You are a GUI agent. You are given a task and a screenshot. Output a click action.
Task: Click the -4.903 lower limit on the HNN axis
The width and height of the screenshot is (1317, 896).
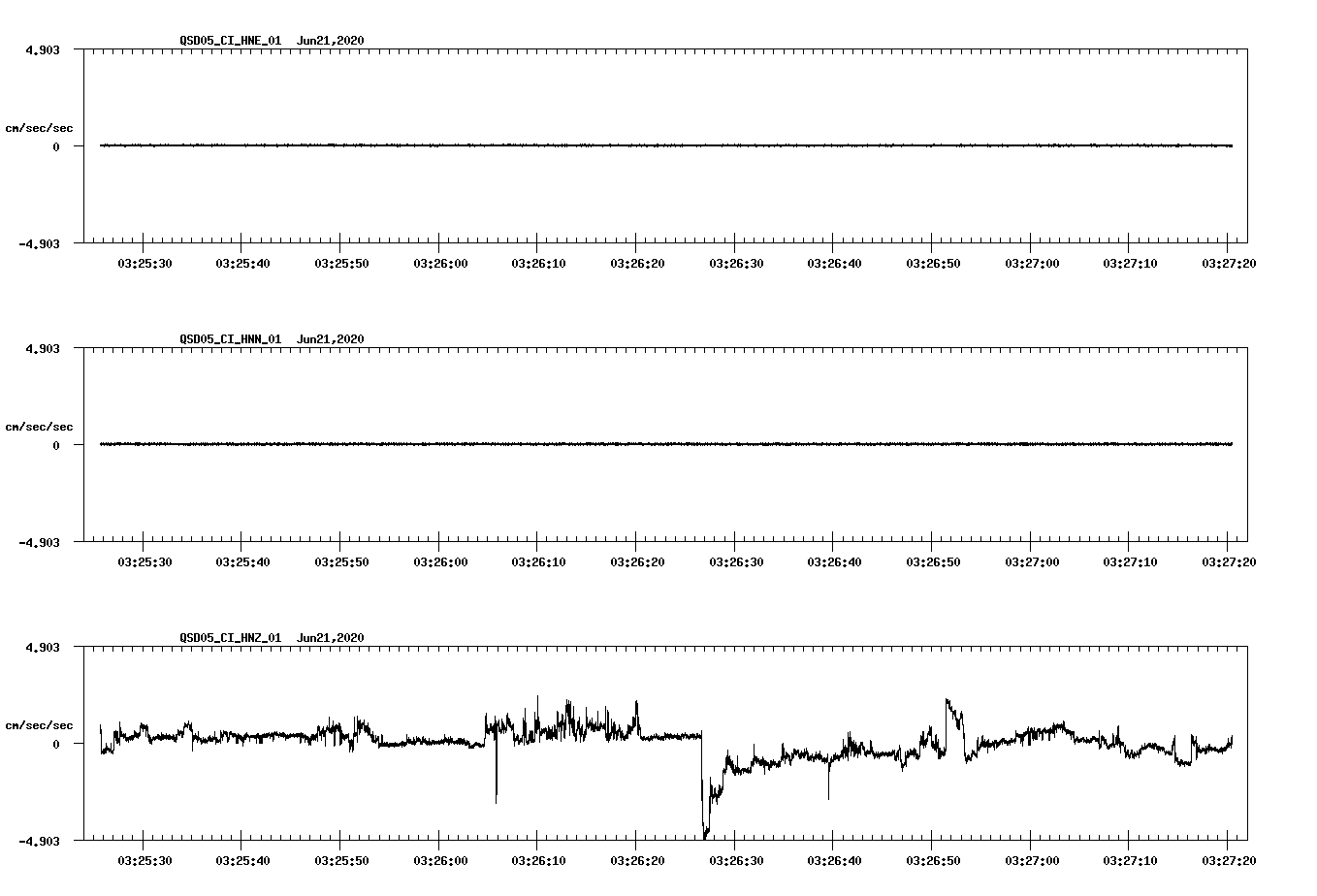pyautogui.click(x=38, y=542)
